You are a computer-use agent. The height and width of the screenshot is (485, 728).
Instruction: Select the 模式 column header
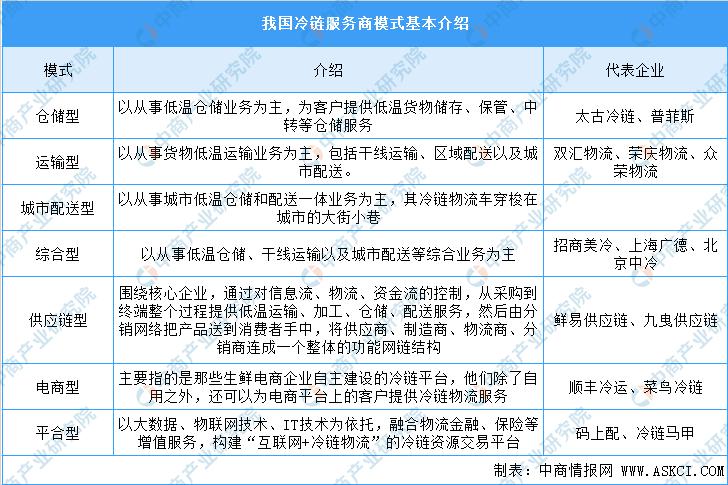click(58, 71)
